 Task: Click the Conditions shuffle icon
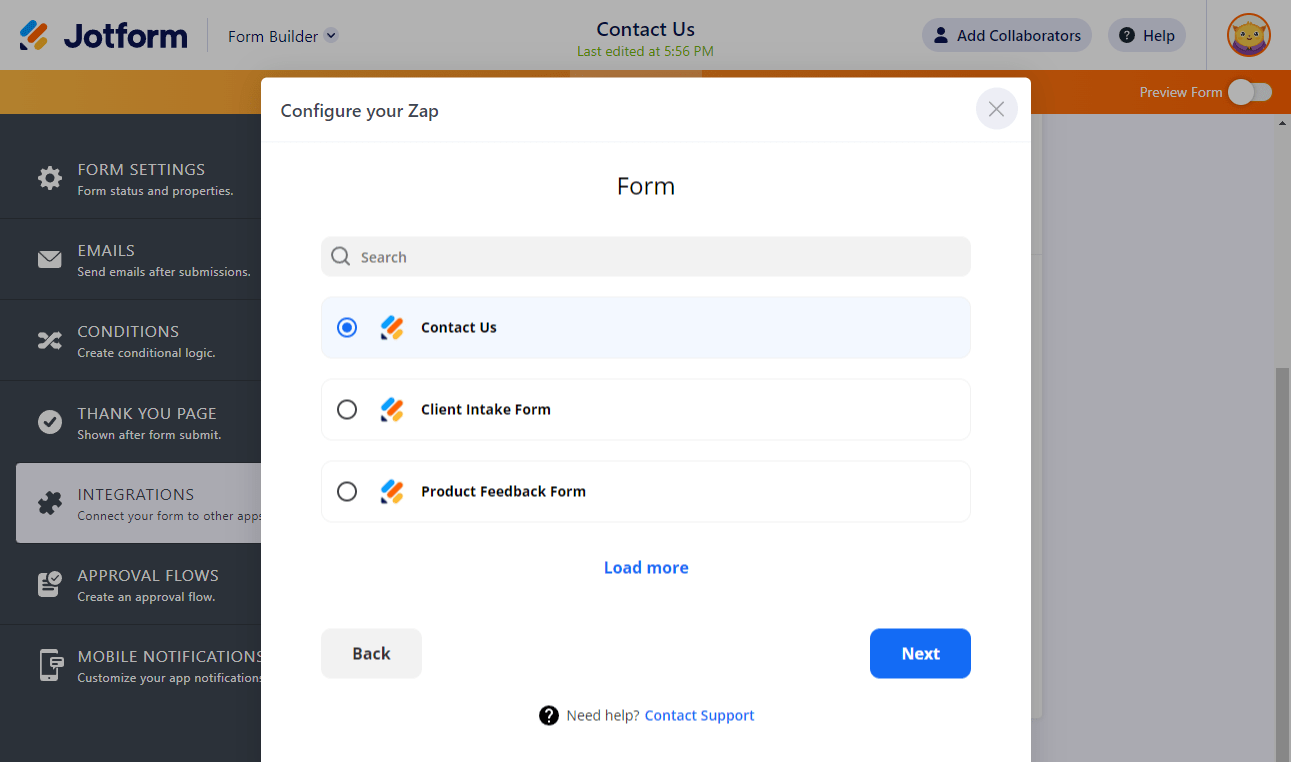click(50, 341)
